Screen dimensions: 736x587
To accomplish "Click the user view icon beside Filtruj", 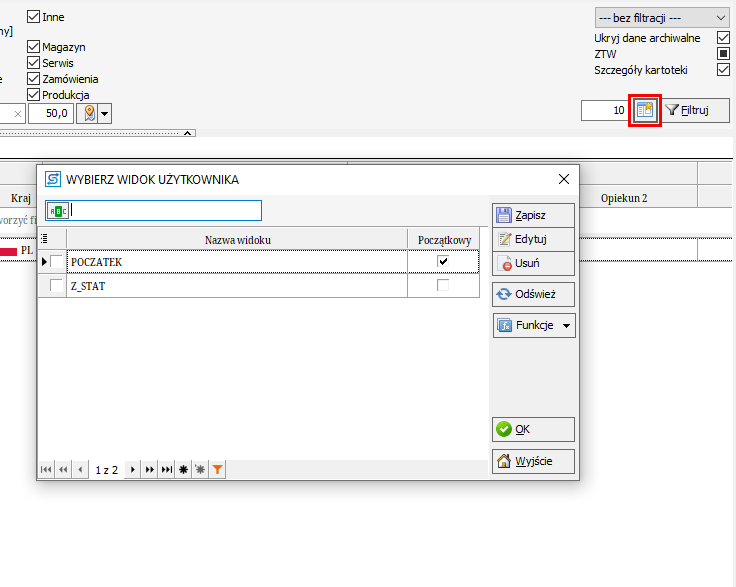I will 645,110.
